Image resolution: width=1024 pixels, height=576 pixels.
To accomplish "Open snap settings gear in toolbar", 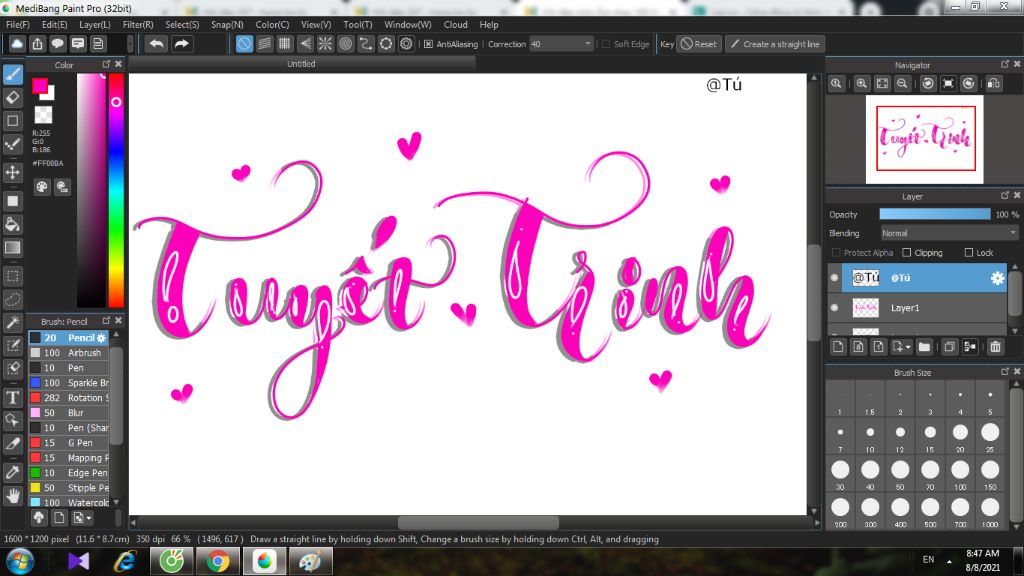I will pyautogui.click(x=406, y=44).
